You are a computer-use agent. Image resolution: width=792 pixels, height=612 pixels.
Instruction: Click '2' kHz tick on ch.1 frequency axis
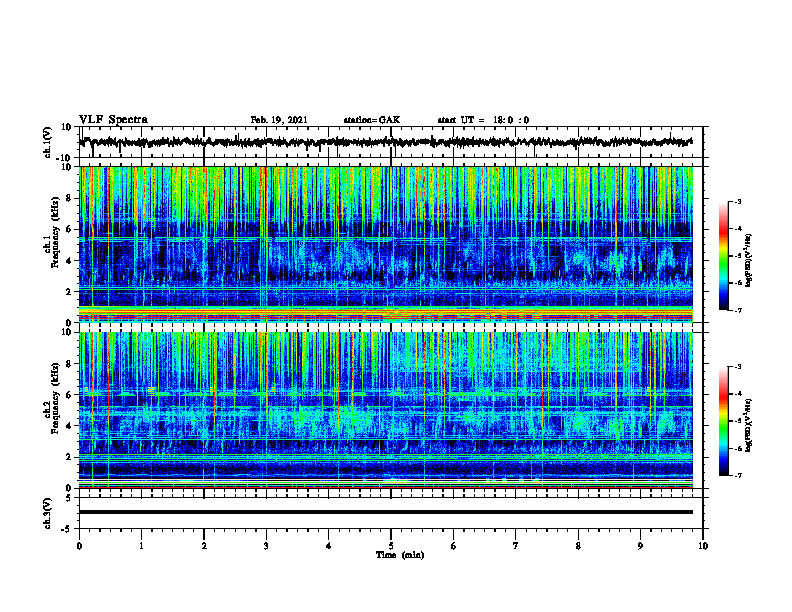[x=70, y=292]
